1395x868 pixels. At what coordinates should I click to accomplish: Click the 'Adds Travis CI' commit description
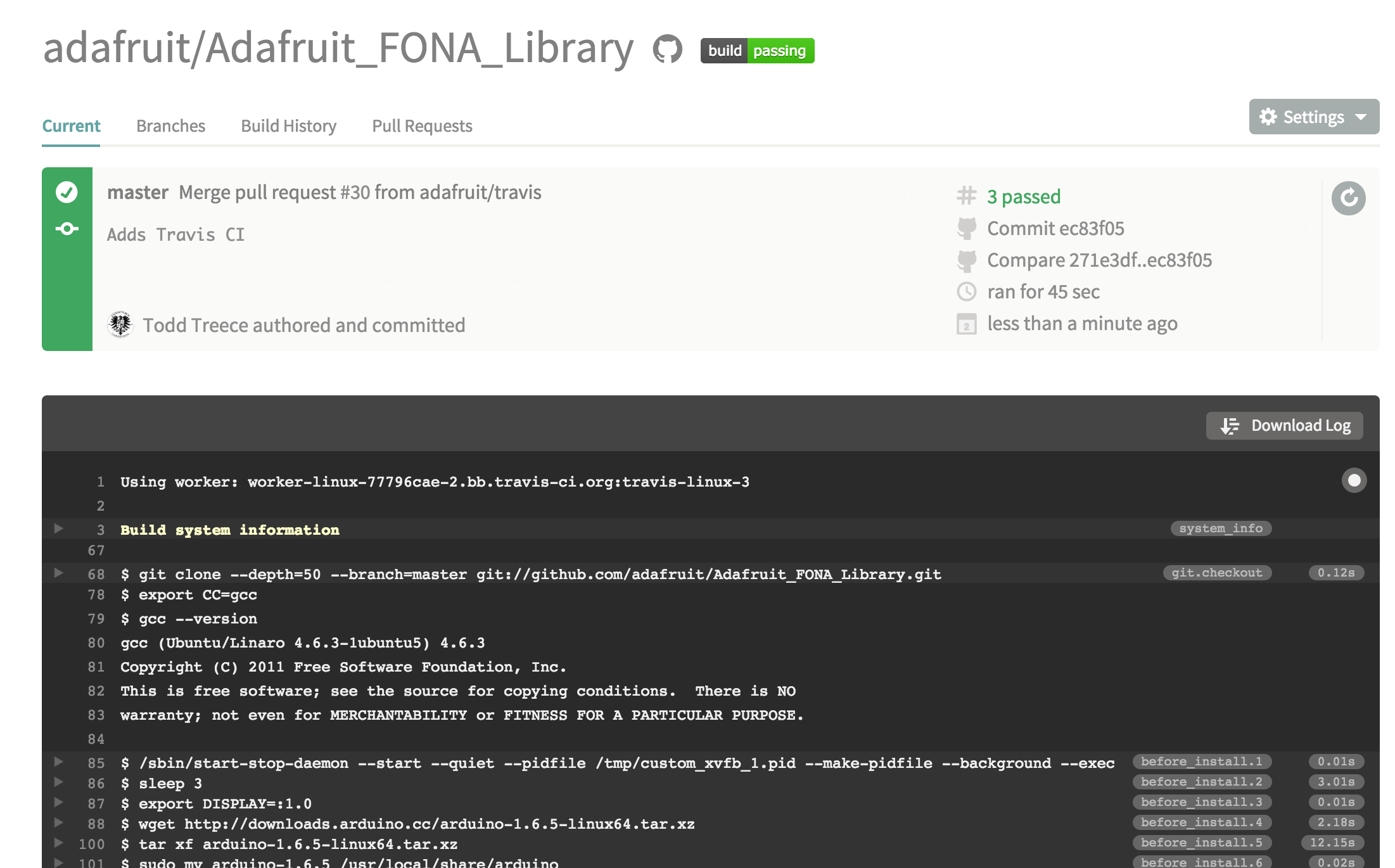pyautogui.click(x=175, y=235)
